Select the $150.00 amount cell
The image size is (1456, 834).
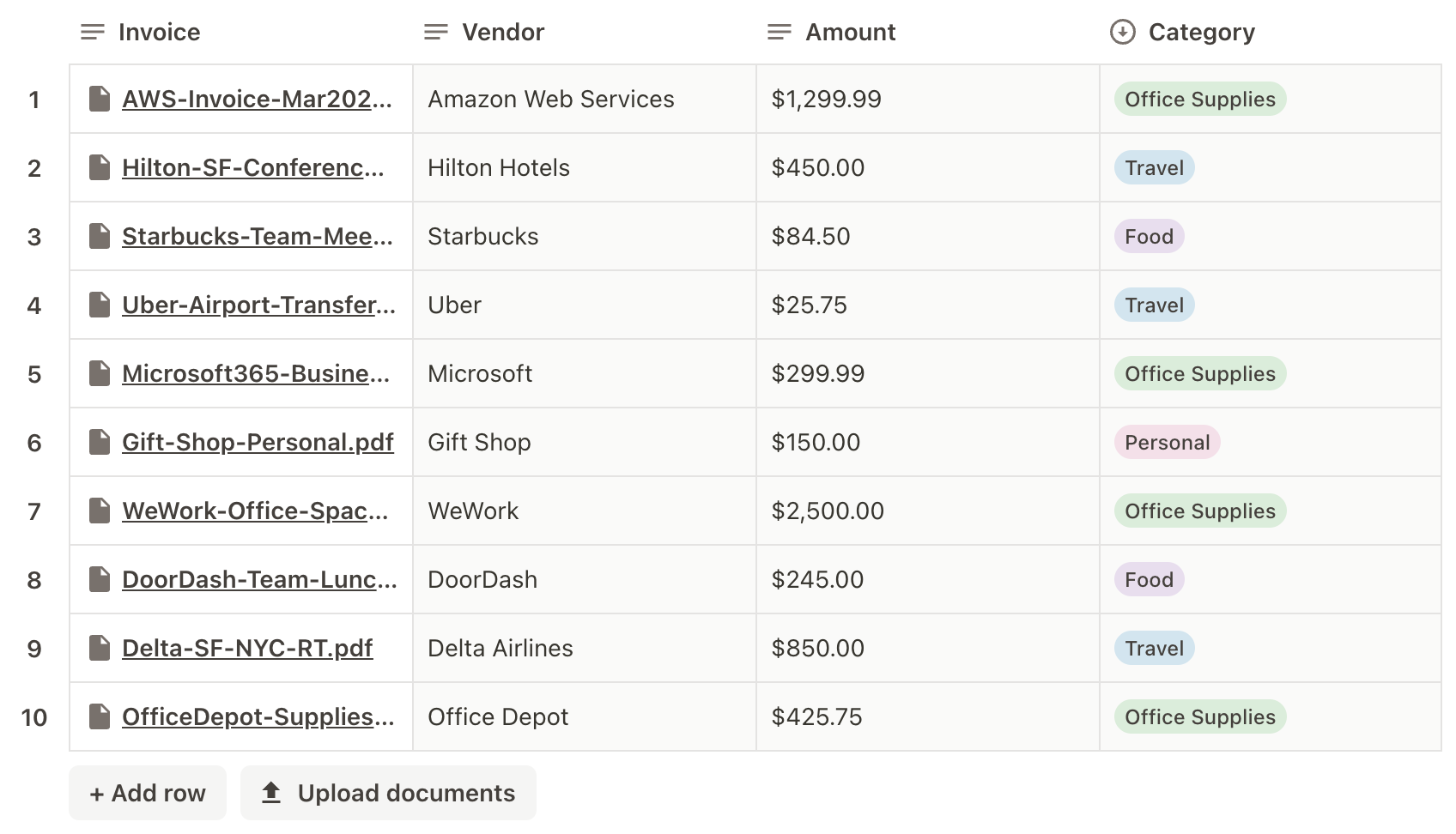pyautogui.click(x=928, y=442)
